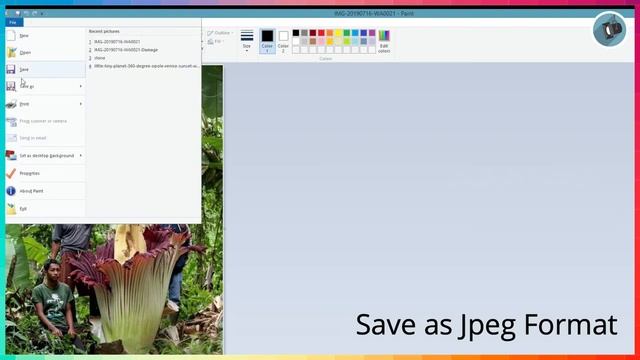Click the Redo icon in title bar
The height and width of the screenshot is (360, 640).
(x=34, y=13)
